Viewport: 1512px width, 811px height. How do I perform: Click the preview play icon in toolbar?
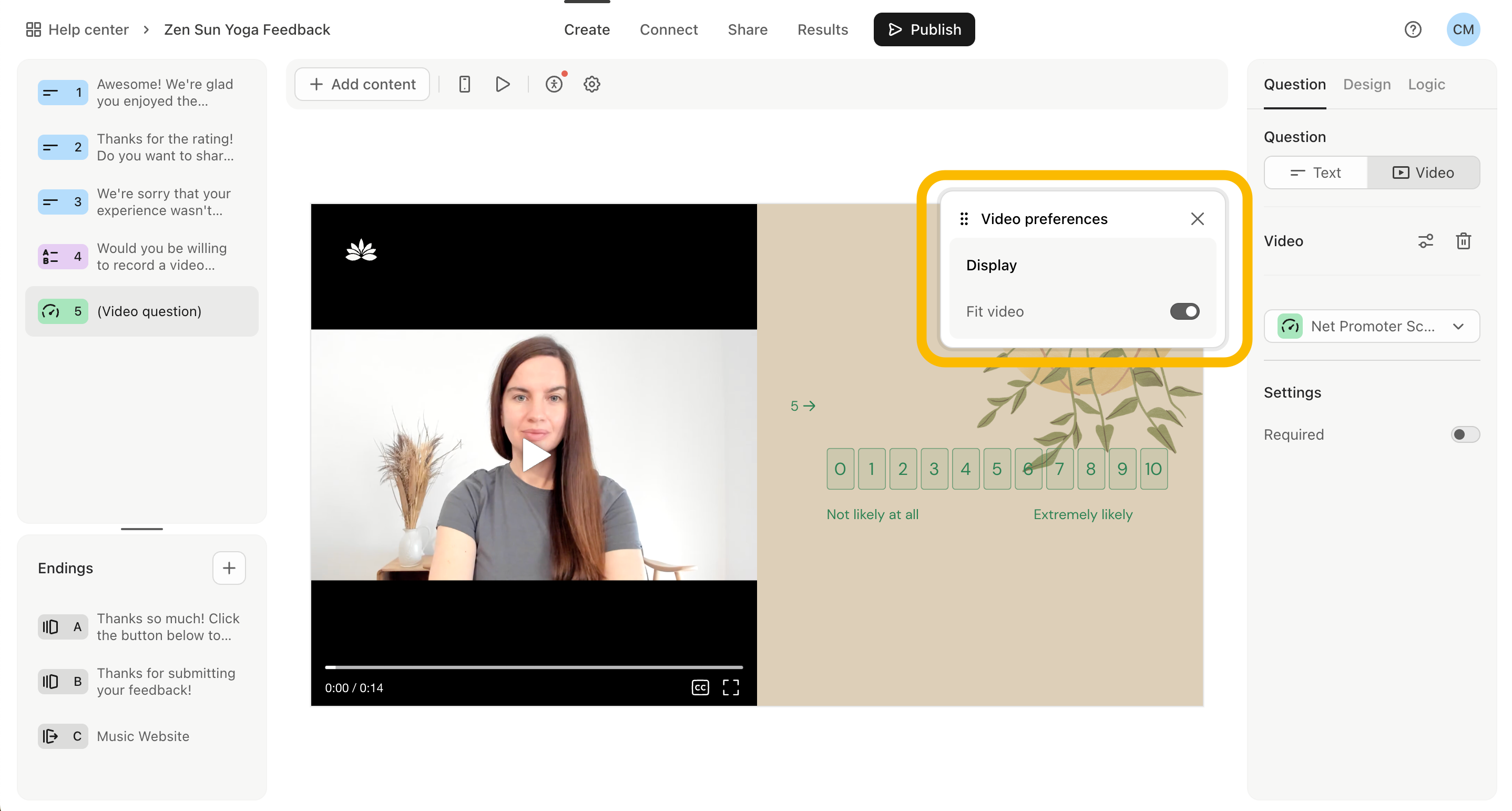coord(503,84)
